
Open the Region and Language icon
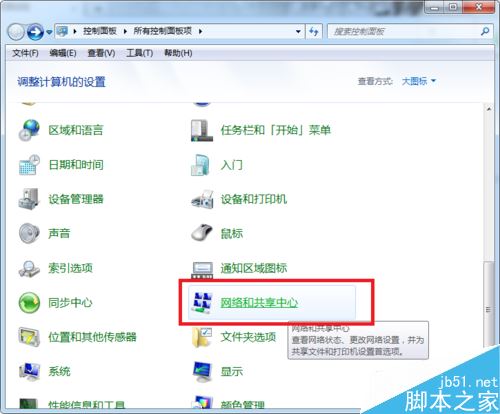29,130
